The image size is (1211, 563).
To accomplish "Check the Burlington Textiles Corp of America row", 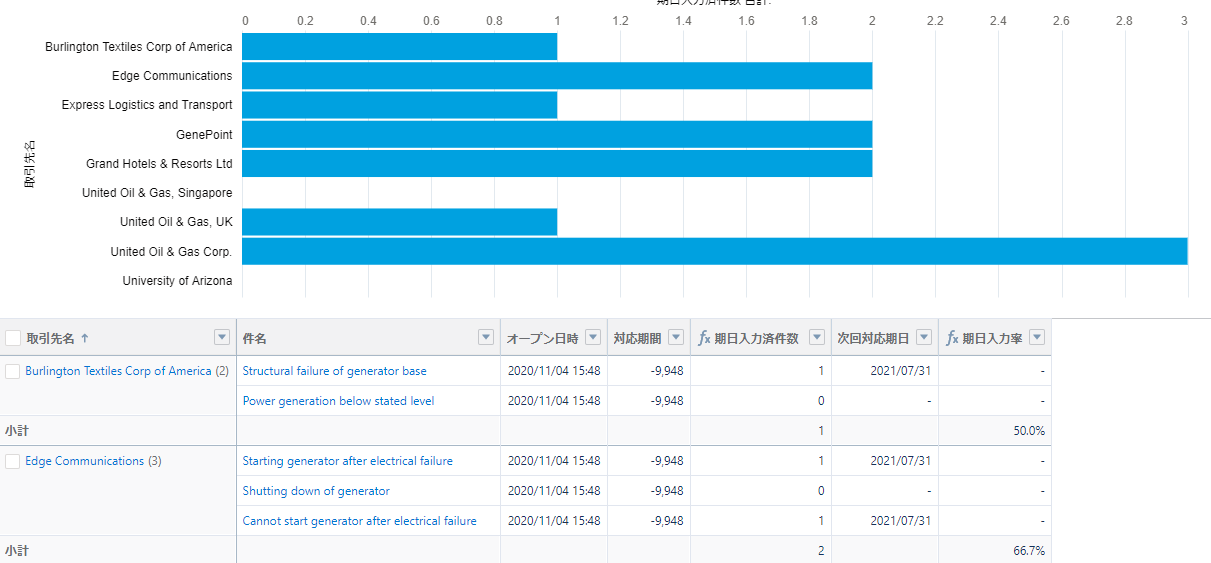I will [x=13, y=371].
